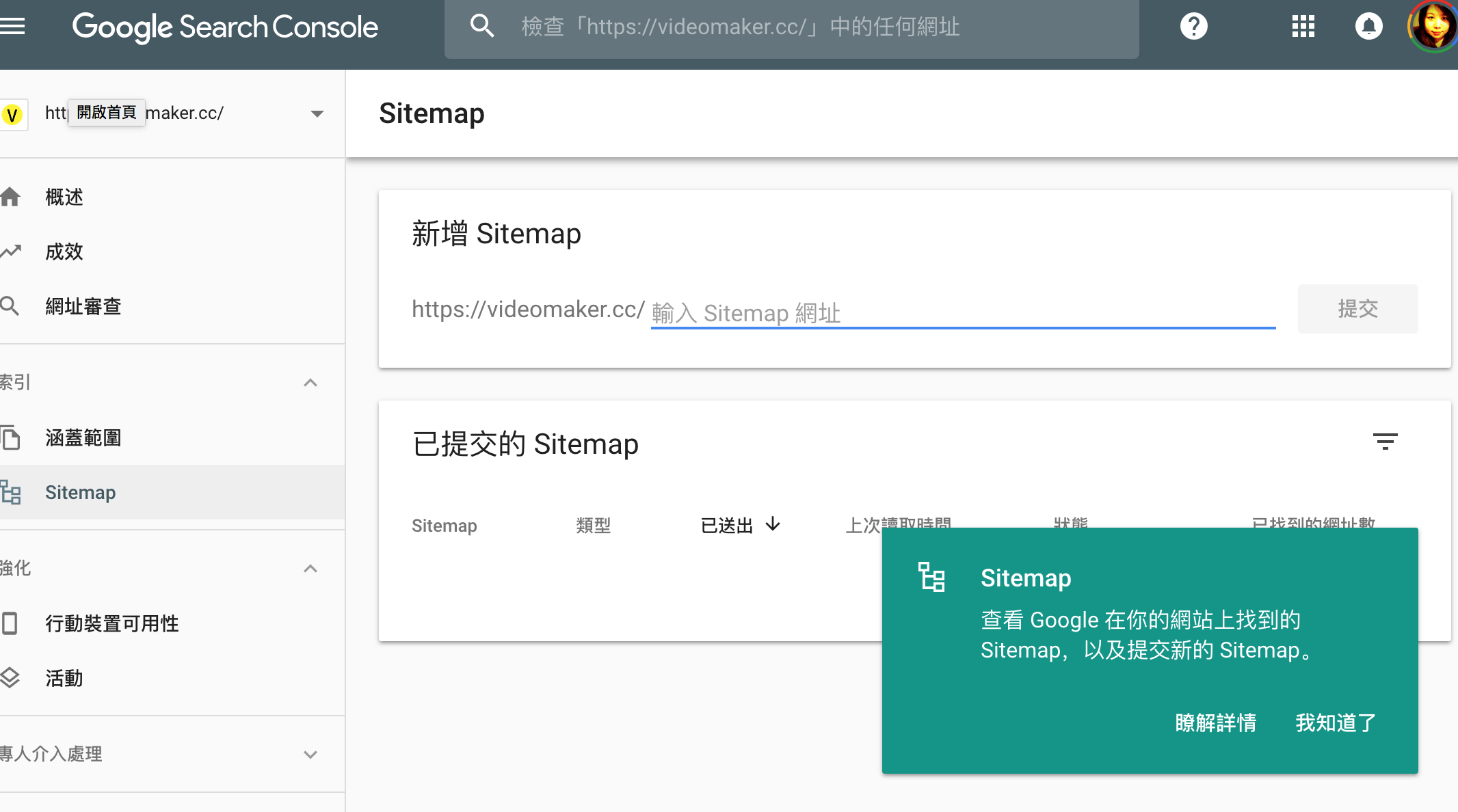The height and width of the screenshot is (812, 1458).
Task: Open 網址審查 in the sidebar
Action: [172, 306]
